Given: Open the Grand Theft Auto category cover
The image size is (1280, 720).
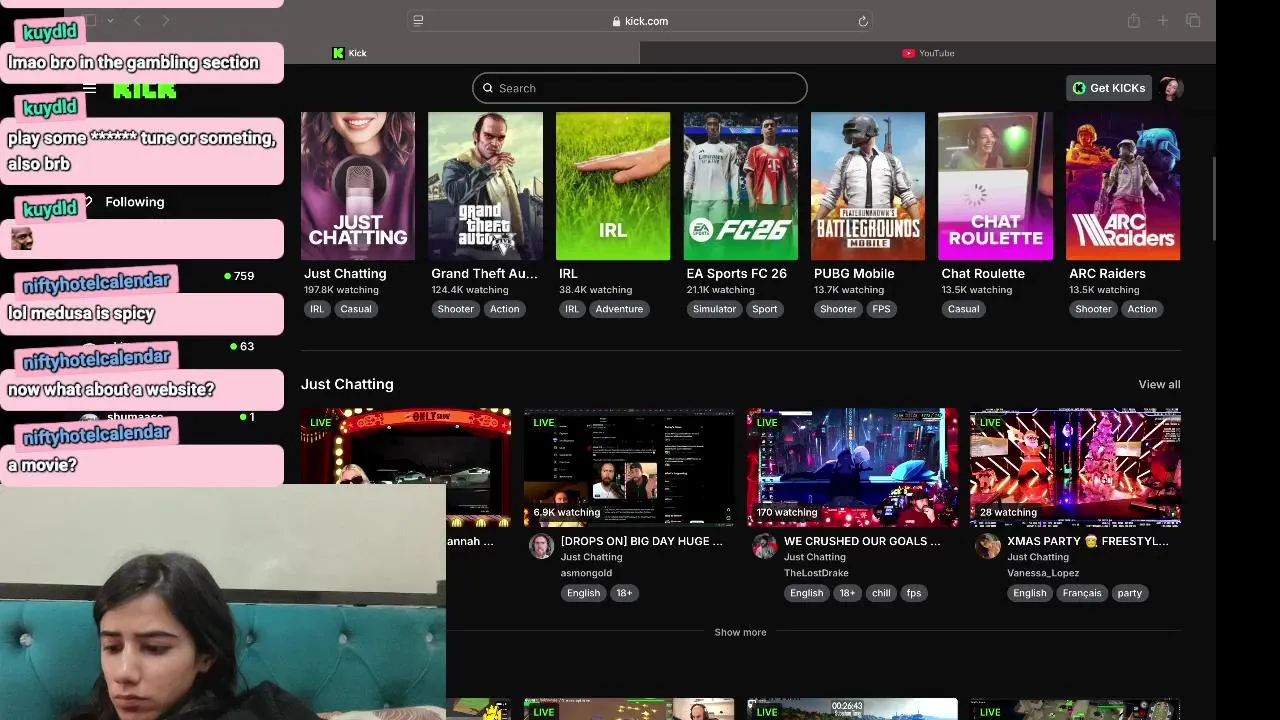Looking at the screenshot, I should 485,186.
